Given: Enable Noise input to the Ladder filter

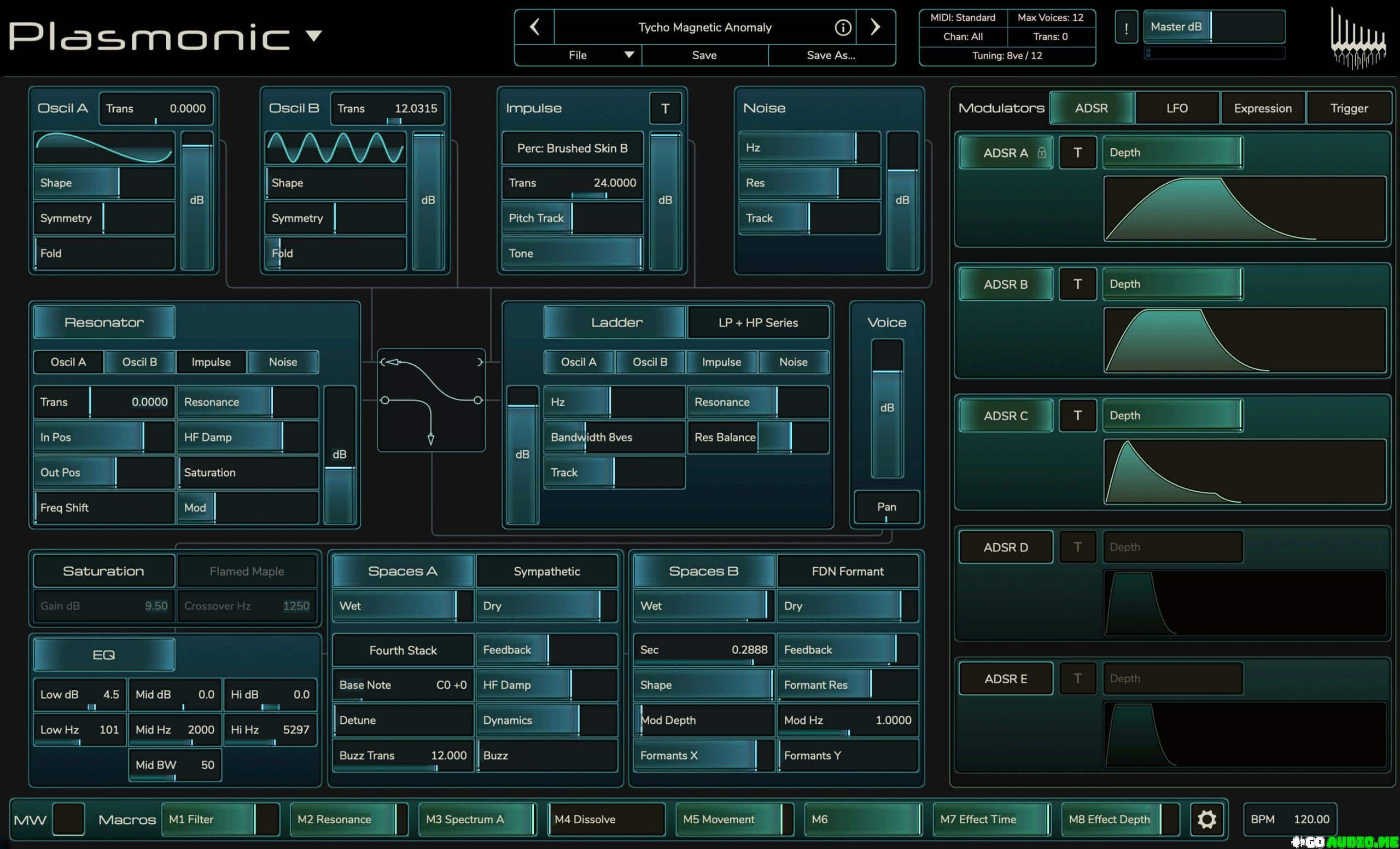Looking at the screenshot, I should (x=793, y=362).
